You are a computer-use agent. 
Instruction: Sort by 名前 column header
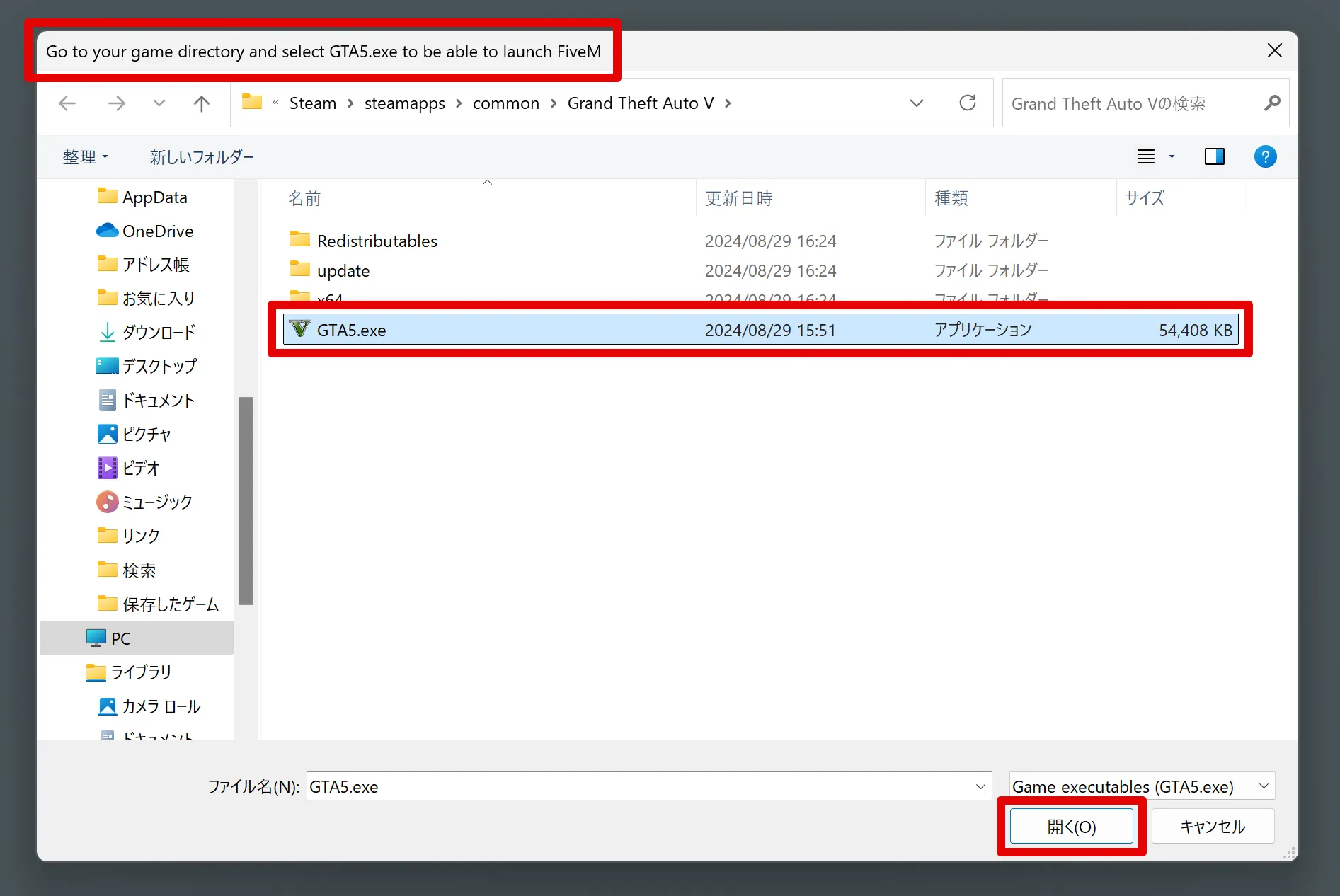304,198
